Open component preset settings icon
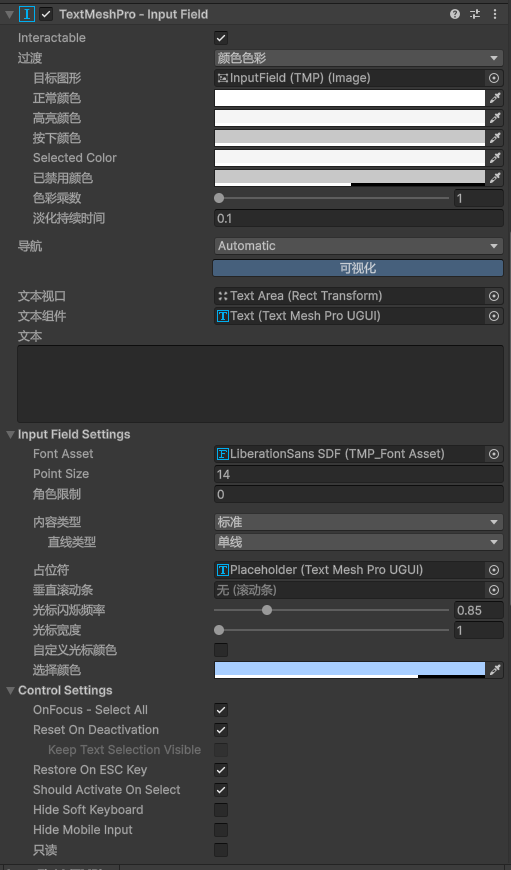Viewport: 511px width, 870px height. (x=475, y=14)
